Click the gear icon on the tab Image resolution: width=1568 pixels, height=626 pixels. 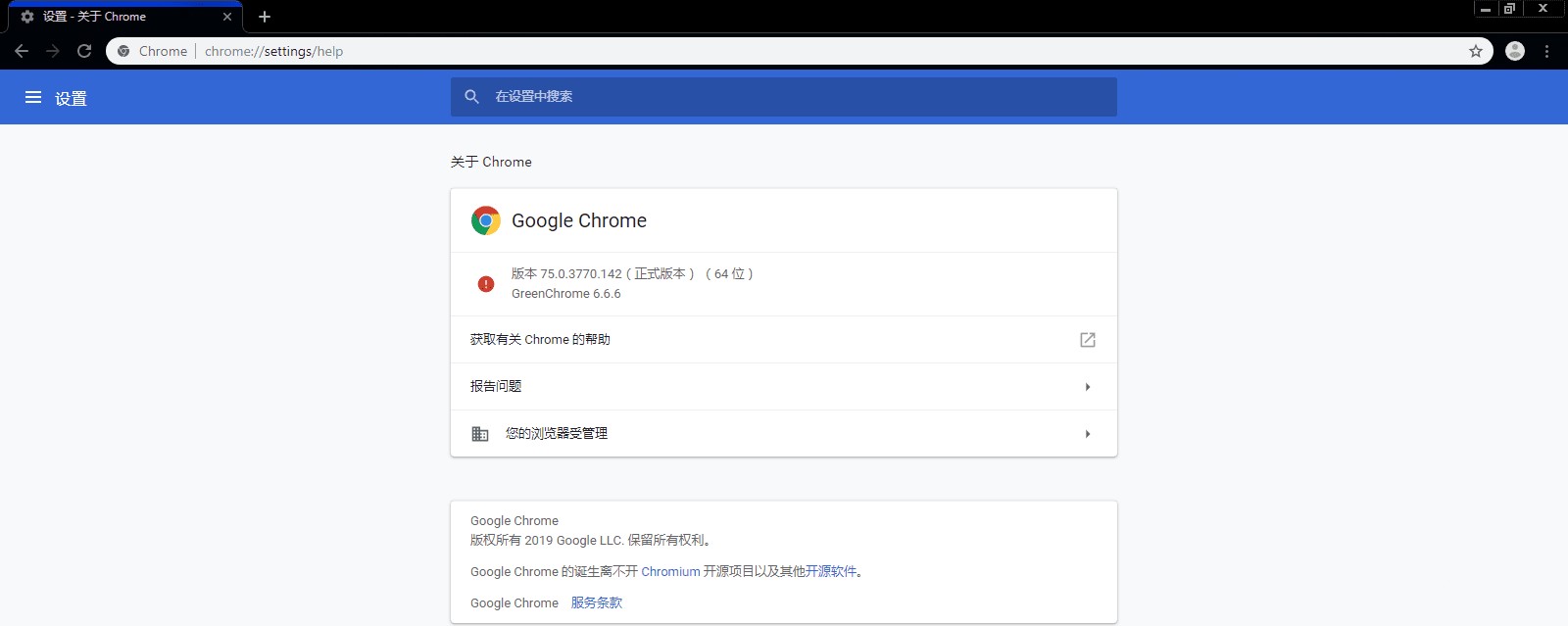[x=27, y=17]
